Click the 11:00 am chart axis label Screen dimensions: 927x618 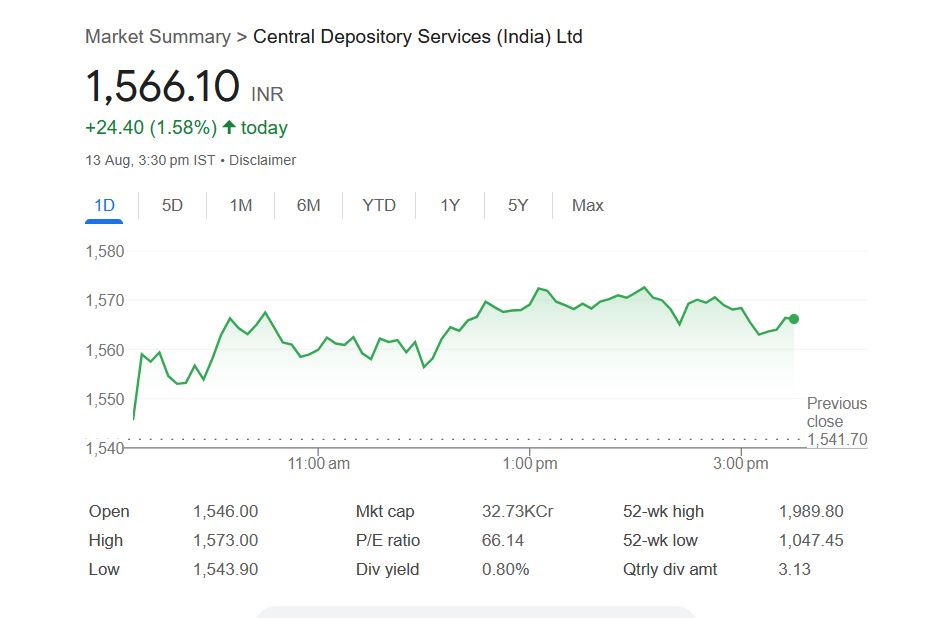[x=319, y=464]
